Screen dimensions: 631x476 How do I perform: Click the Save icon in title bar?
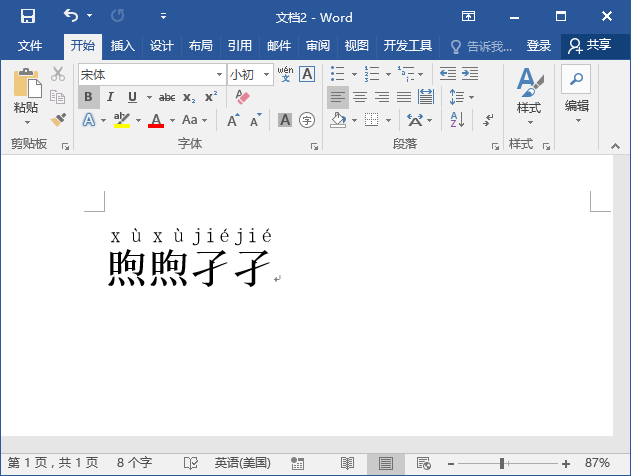click(28, 16)
